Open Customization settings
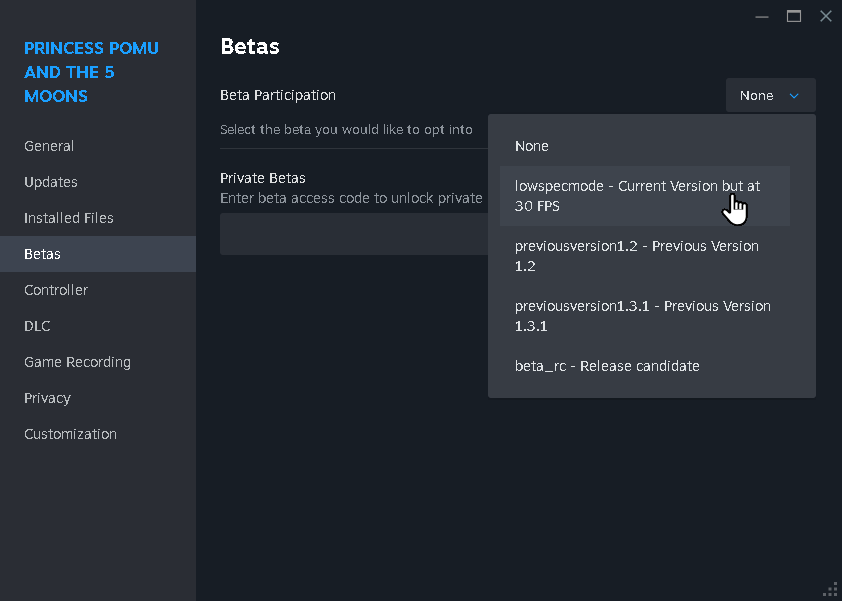This screenshot has height=601, width=842. click(x=70, y=434)
